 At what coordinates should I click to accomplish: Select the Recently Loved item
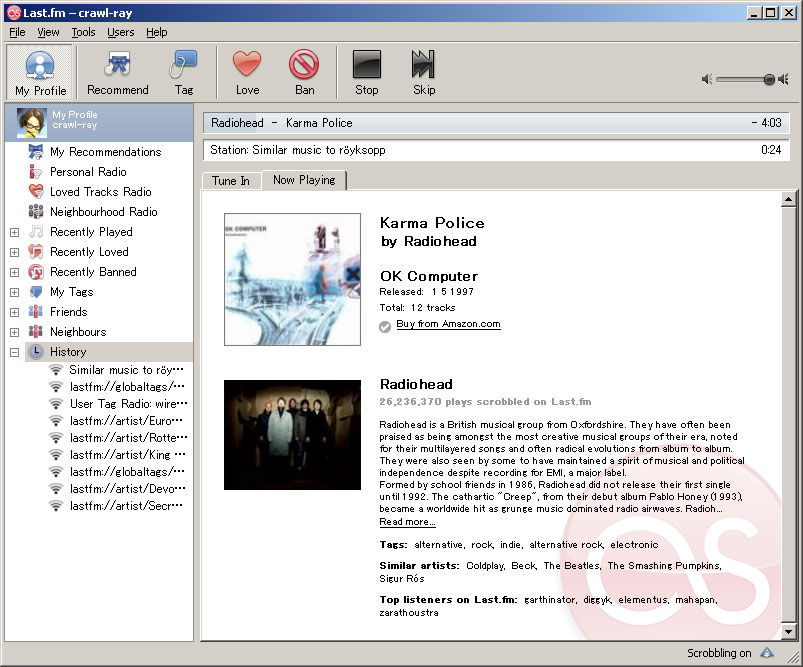pyautogui.click(x=89, y=252)
